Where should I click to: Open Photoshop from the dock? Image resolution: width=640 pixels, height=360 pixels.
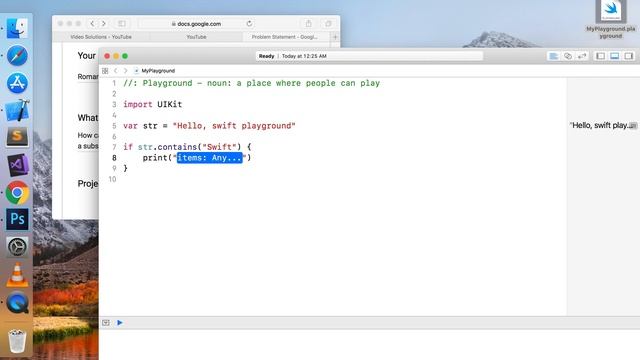tap(17, 219)
